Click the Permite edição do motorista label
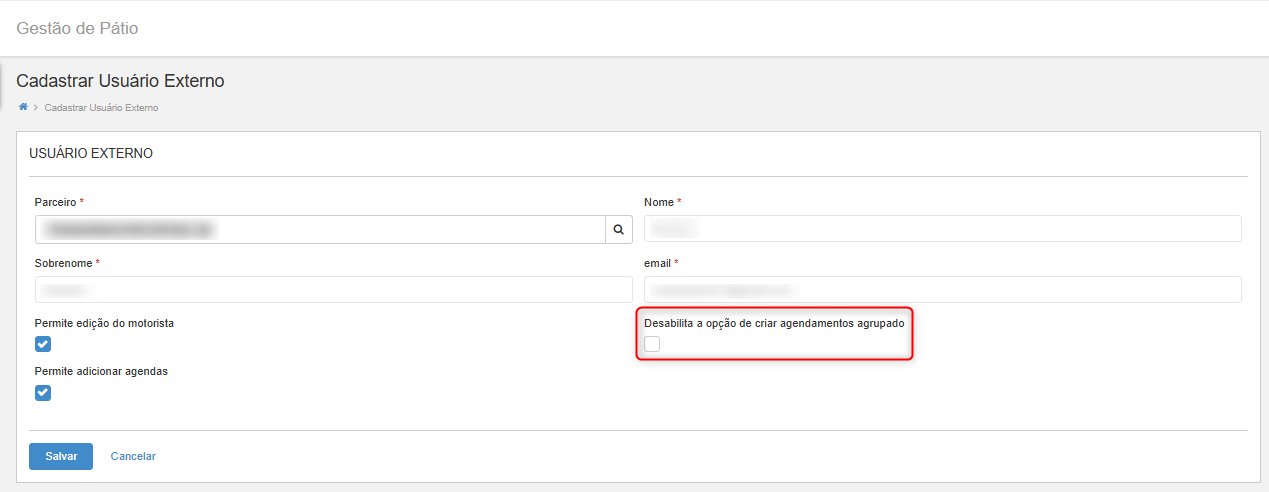This screenshot has width=1269, height=492. pos(104,323)
